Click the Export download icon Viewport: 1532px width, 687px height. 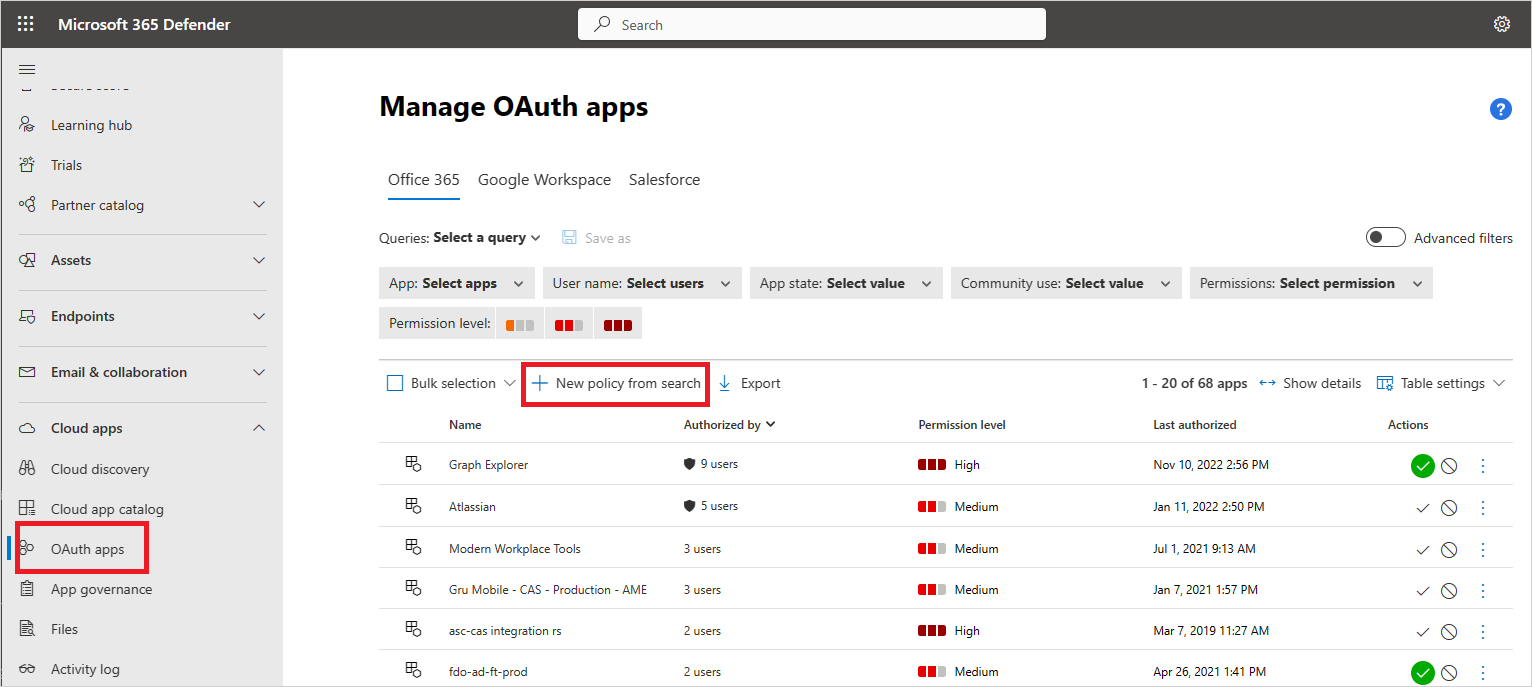[725, 383]
